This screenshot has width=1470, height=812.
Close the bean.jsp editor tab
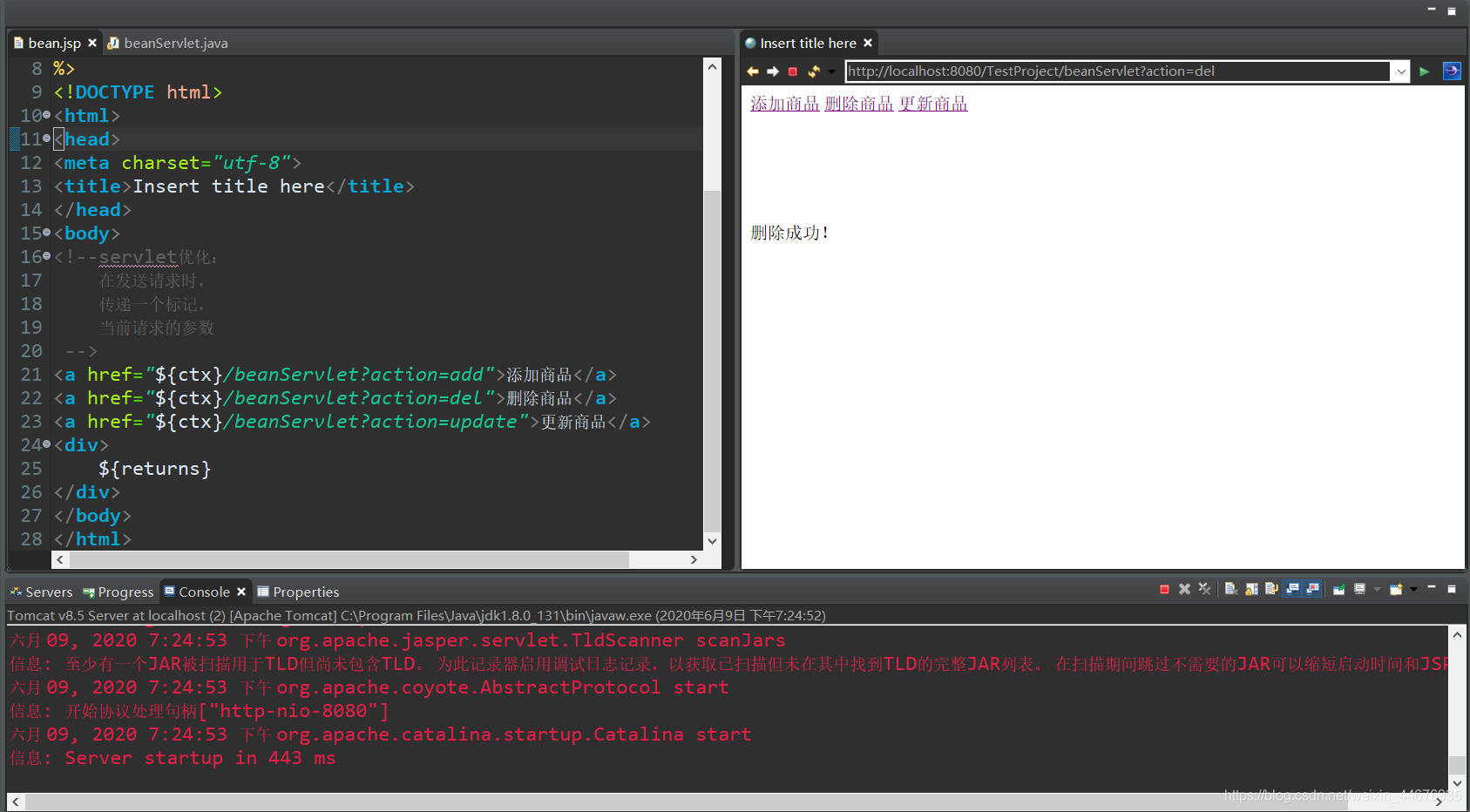click(92, 43)
